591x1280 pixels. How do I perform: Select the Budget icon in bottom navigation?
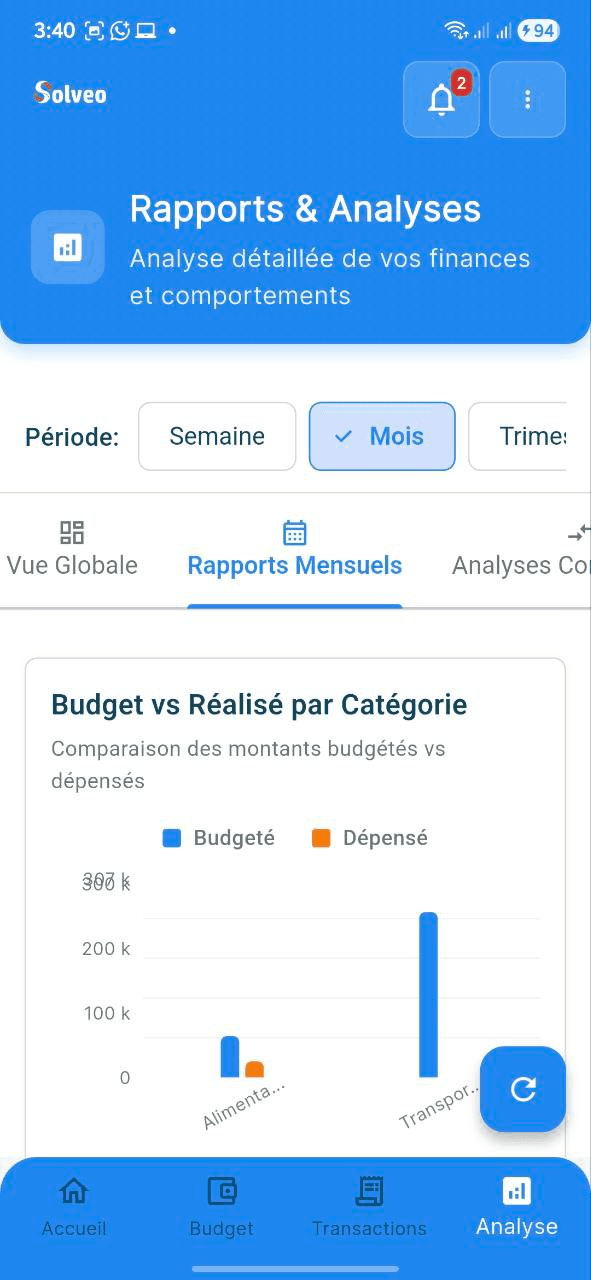click(x=221, y=1190)
